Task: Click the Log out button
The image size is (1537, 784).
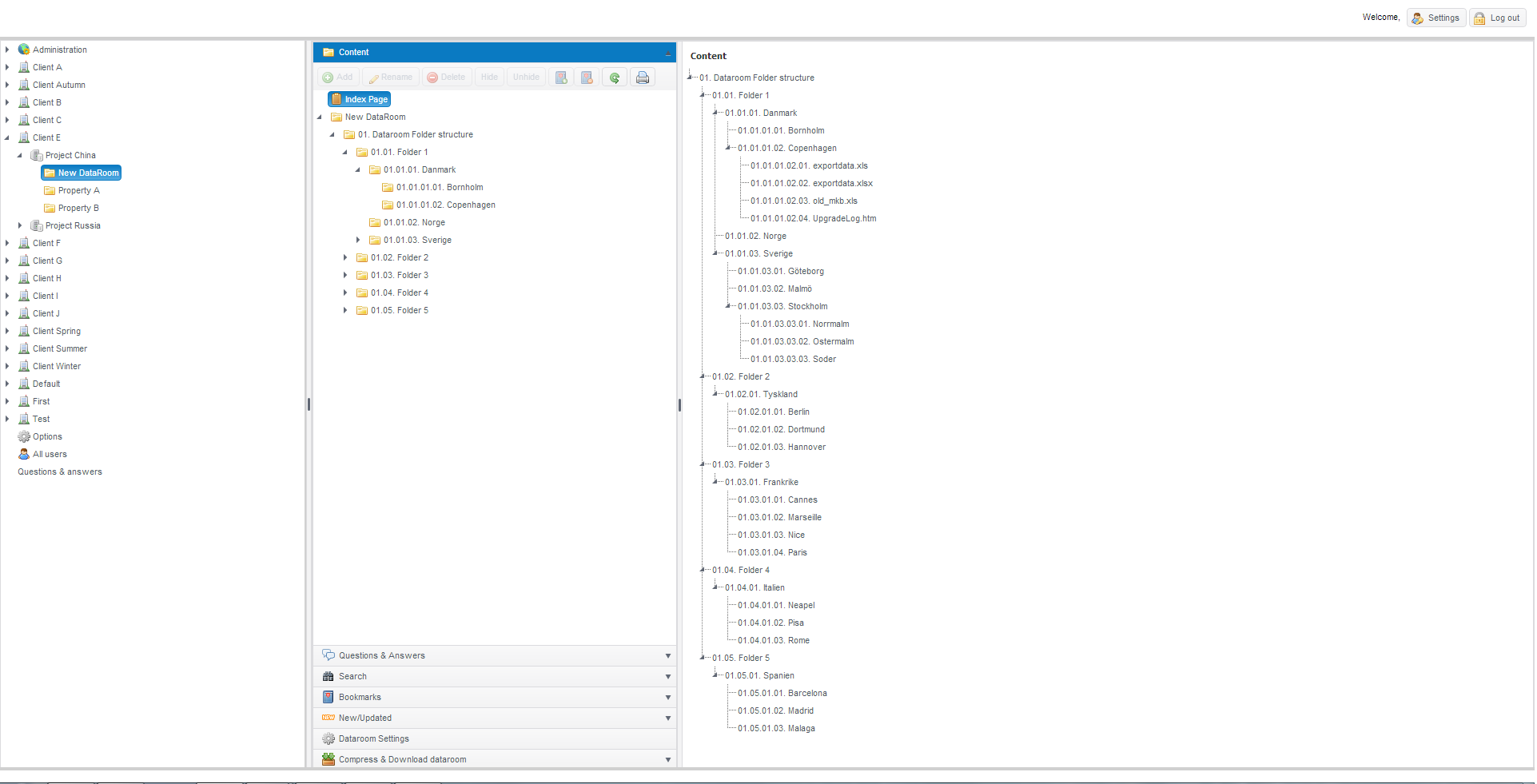Action: coord(1497,18)
